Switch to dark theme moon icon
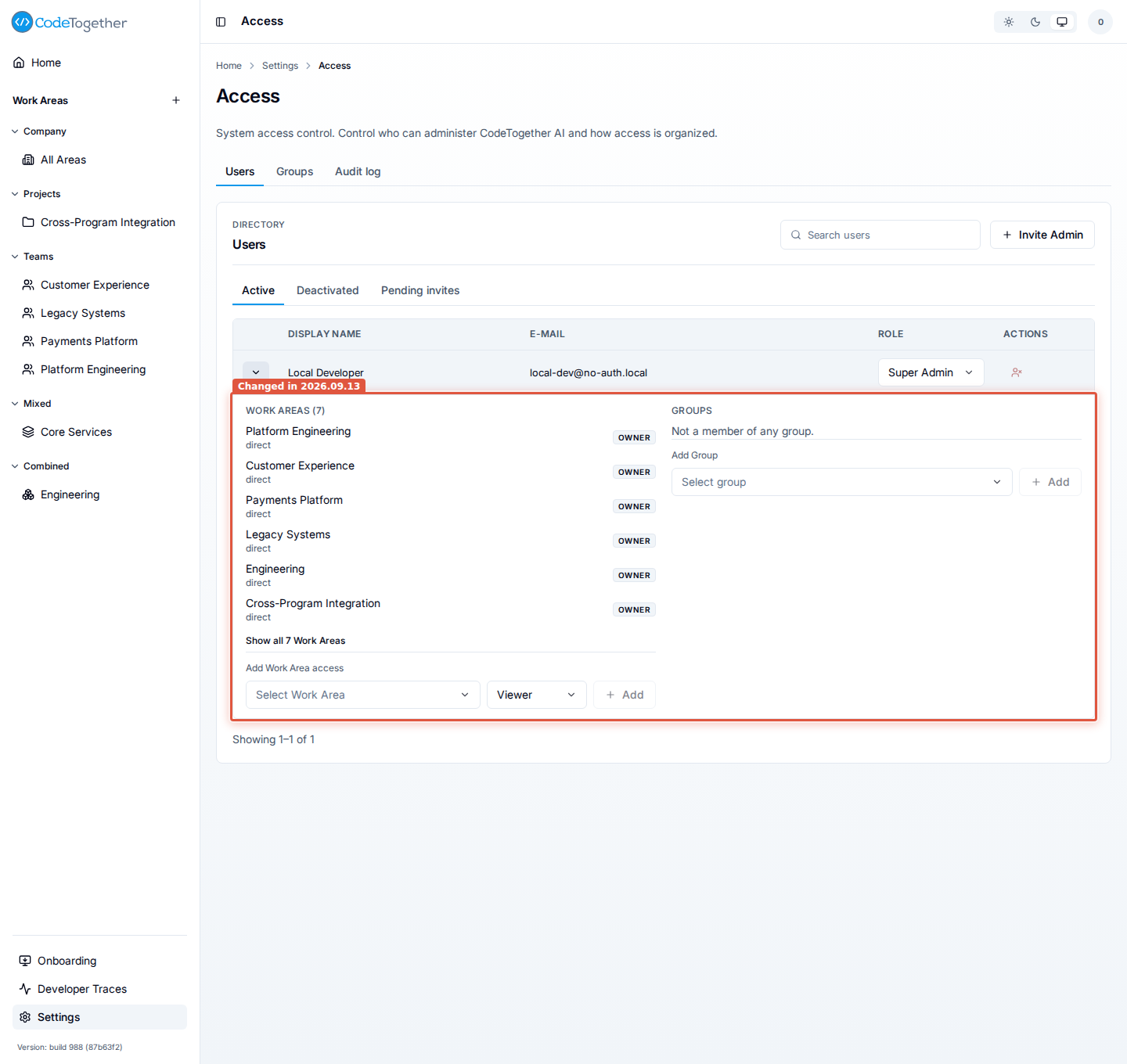The image size is (1127, 1064). (1035, 22)
